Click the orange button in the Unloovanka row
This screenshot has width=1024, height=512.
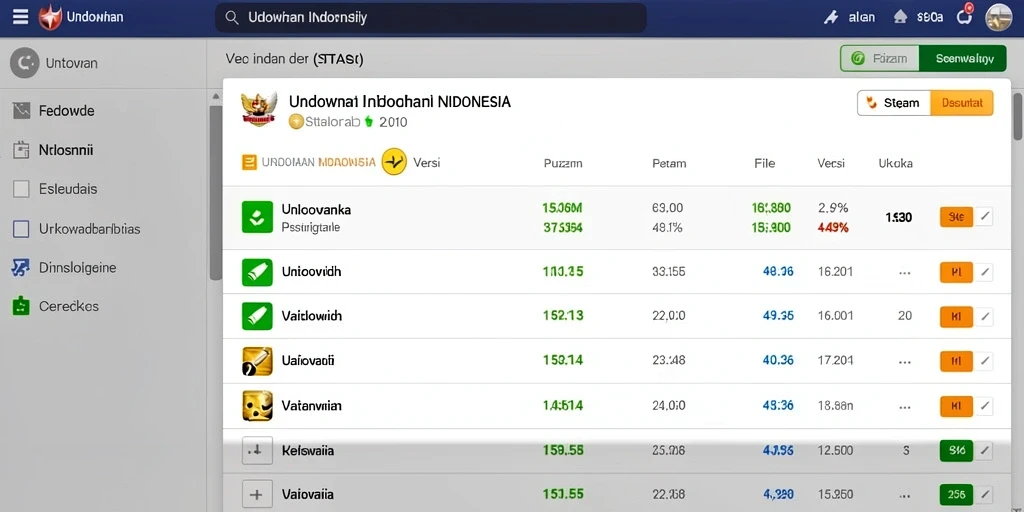pos(956,217)
